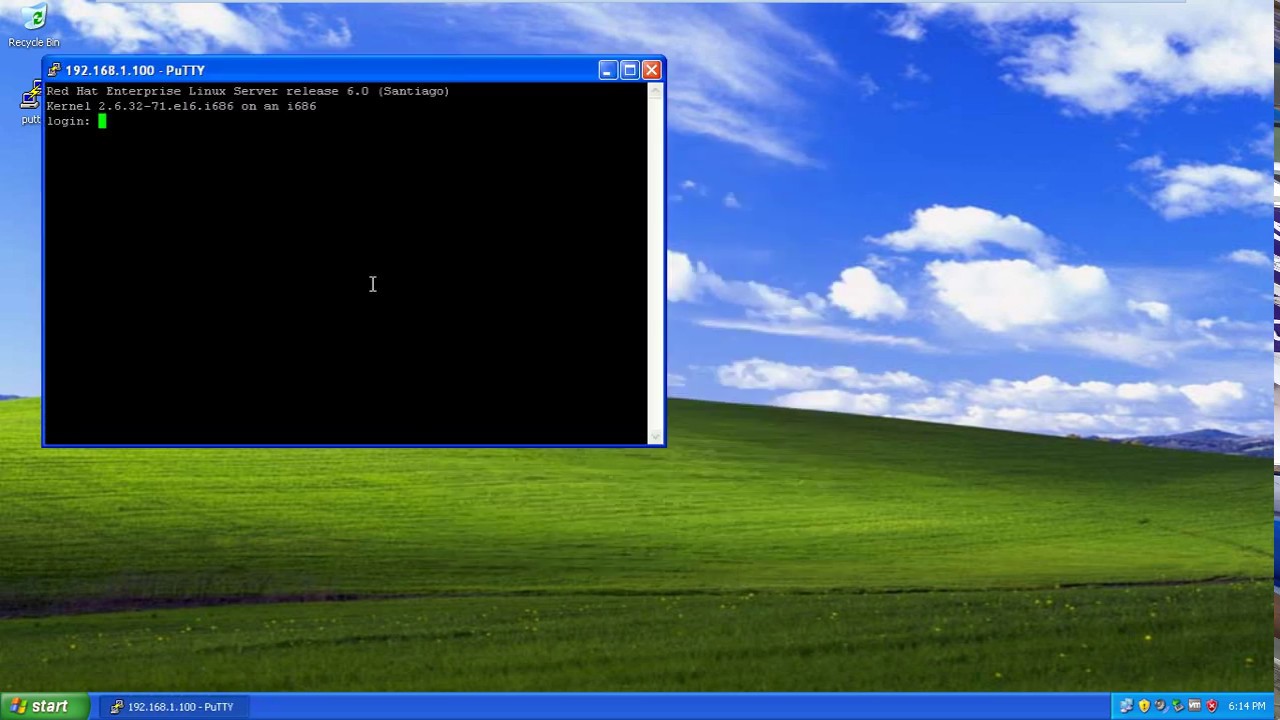
Task: Open the network computers tray icon
Action: click(x=1126, y=706)
